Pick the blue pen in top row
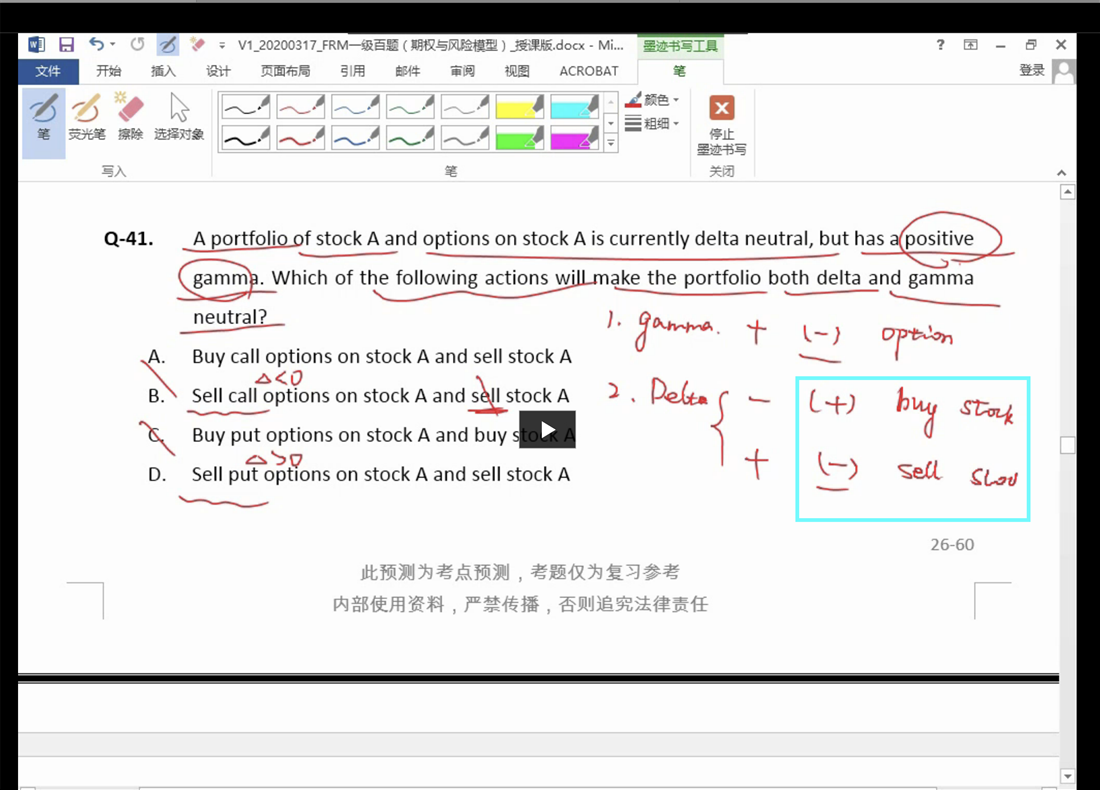The image size is (1100, 790). click(x=355, y=107)
